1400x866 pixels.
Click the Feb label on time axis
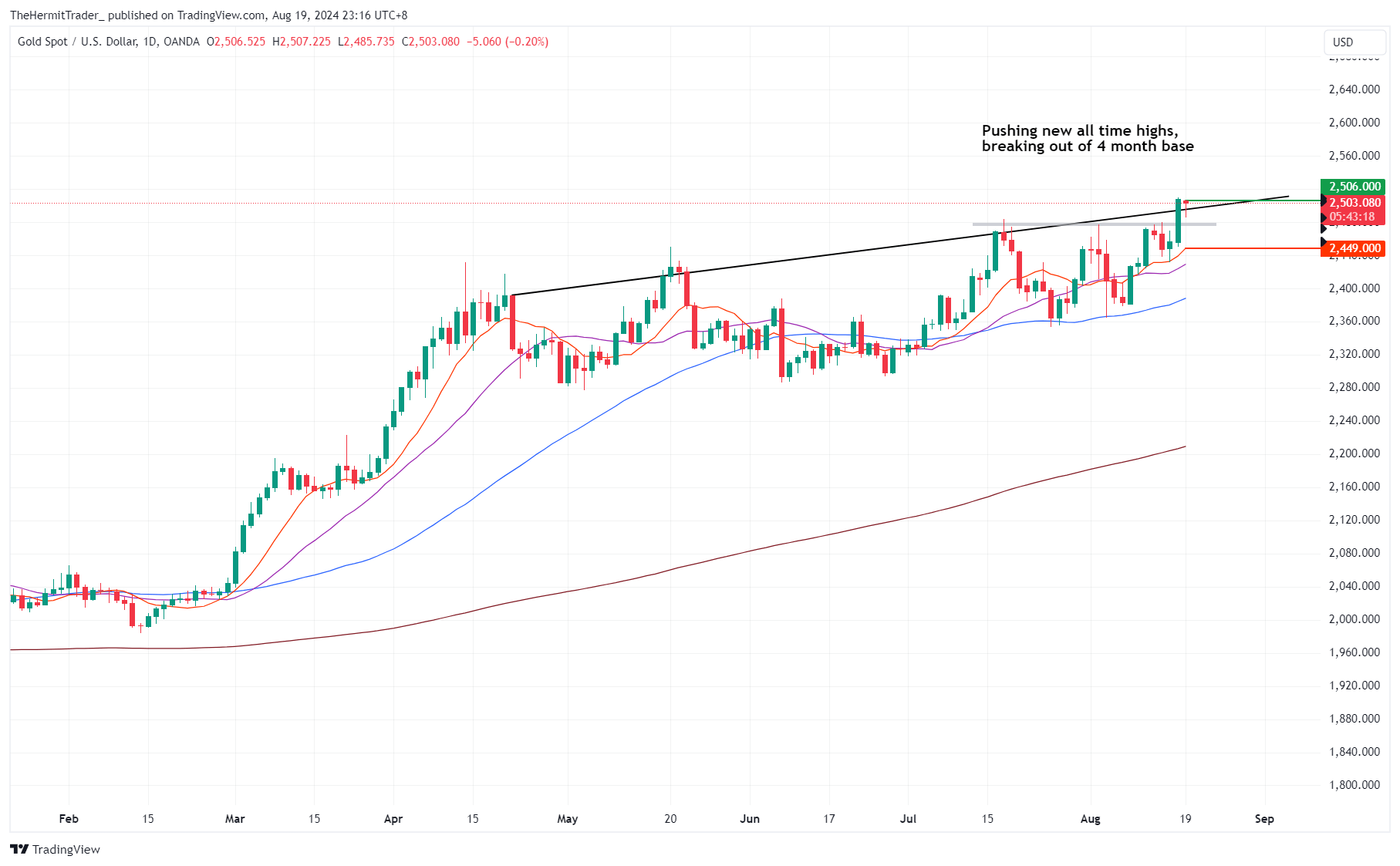tap(69, 819)
